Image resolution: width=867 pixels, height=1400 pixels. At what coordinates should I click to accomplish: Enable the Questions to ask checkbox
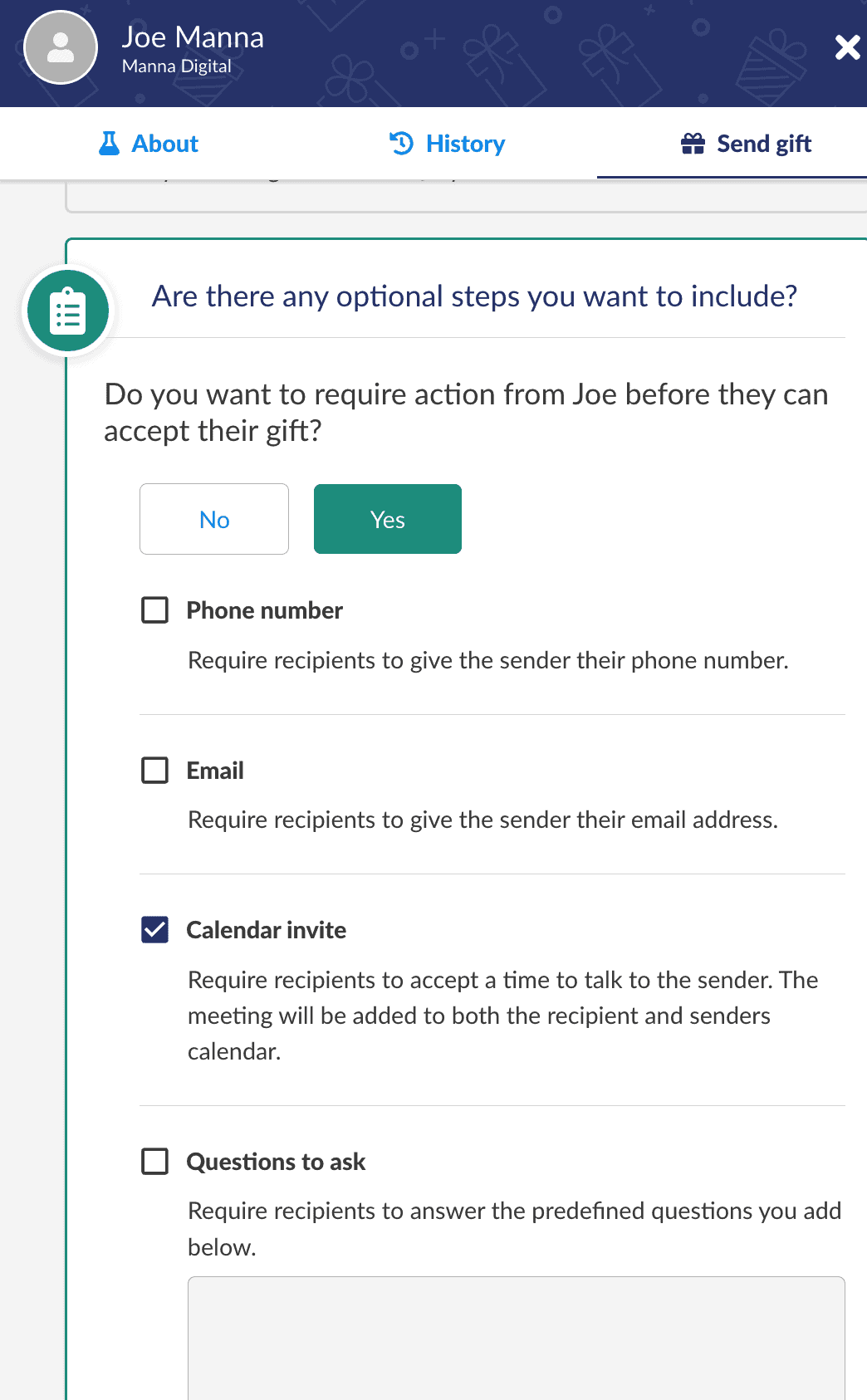pyautogui.click(x=155, y=1161)
